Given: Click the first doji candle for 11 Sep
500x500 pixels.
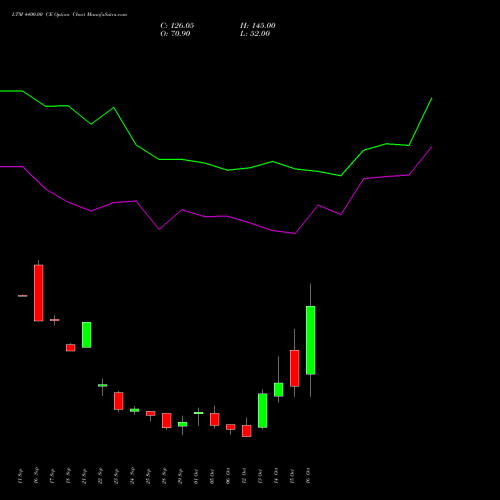Looking at the screenshot, I should click(23, 296).
